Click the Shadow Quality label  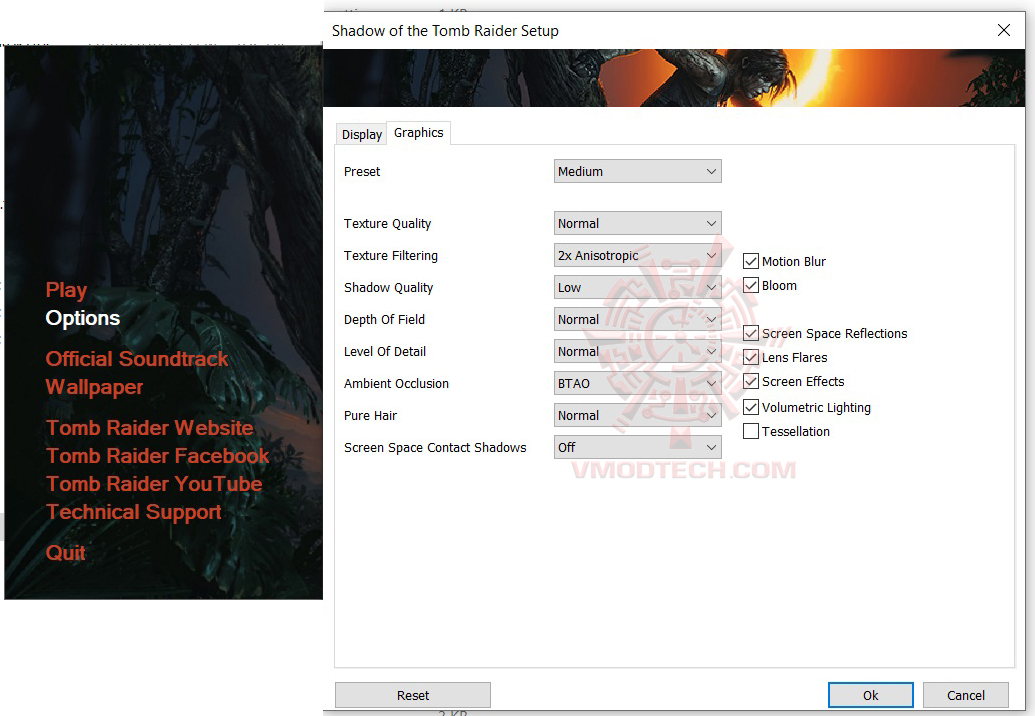388,288
